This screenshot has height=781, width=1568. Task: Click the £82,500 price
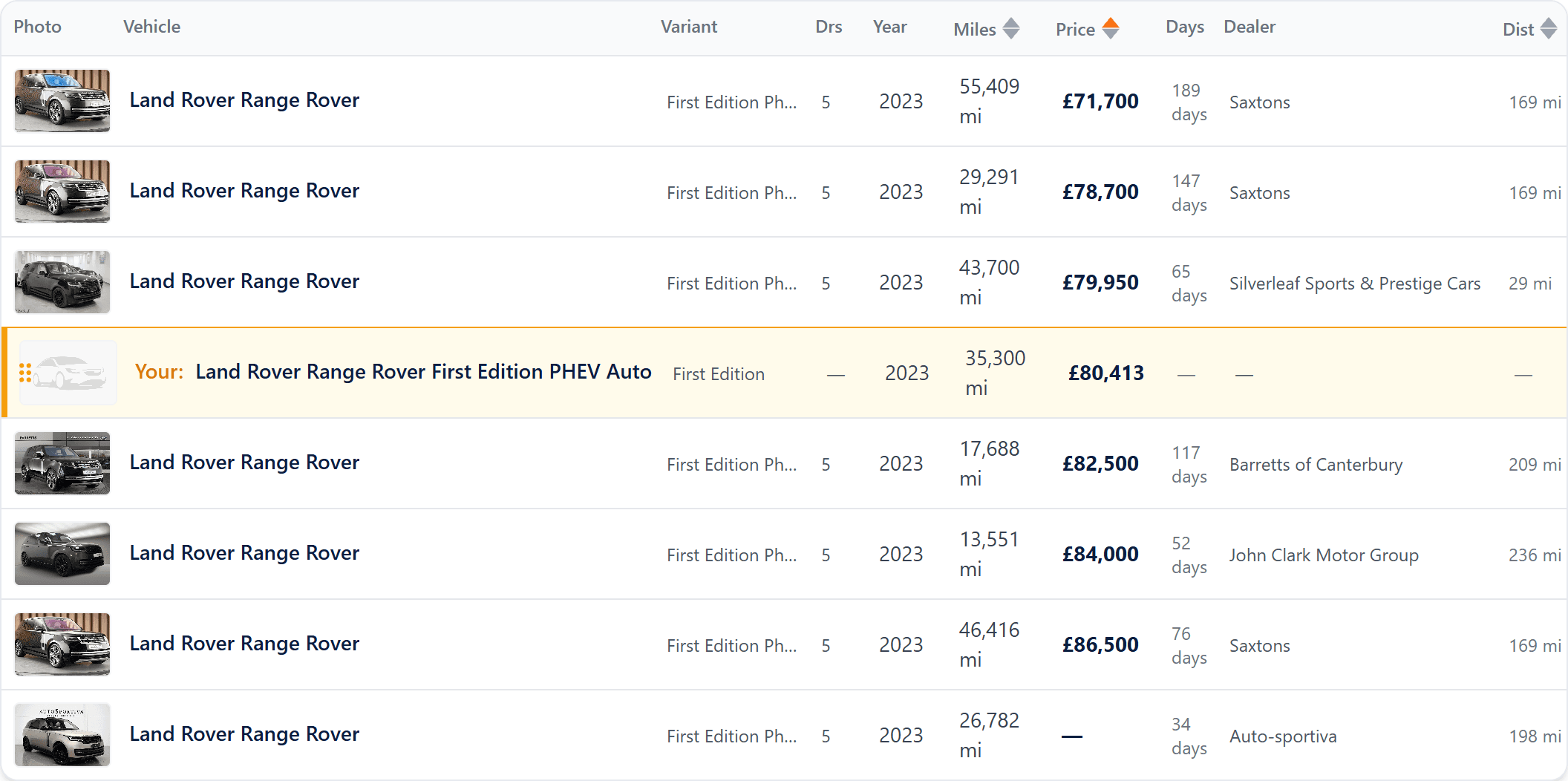tap(1100, 463)
